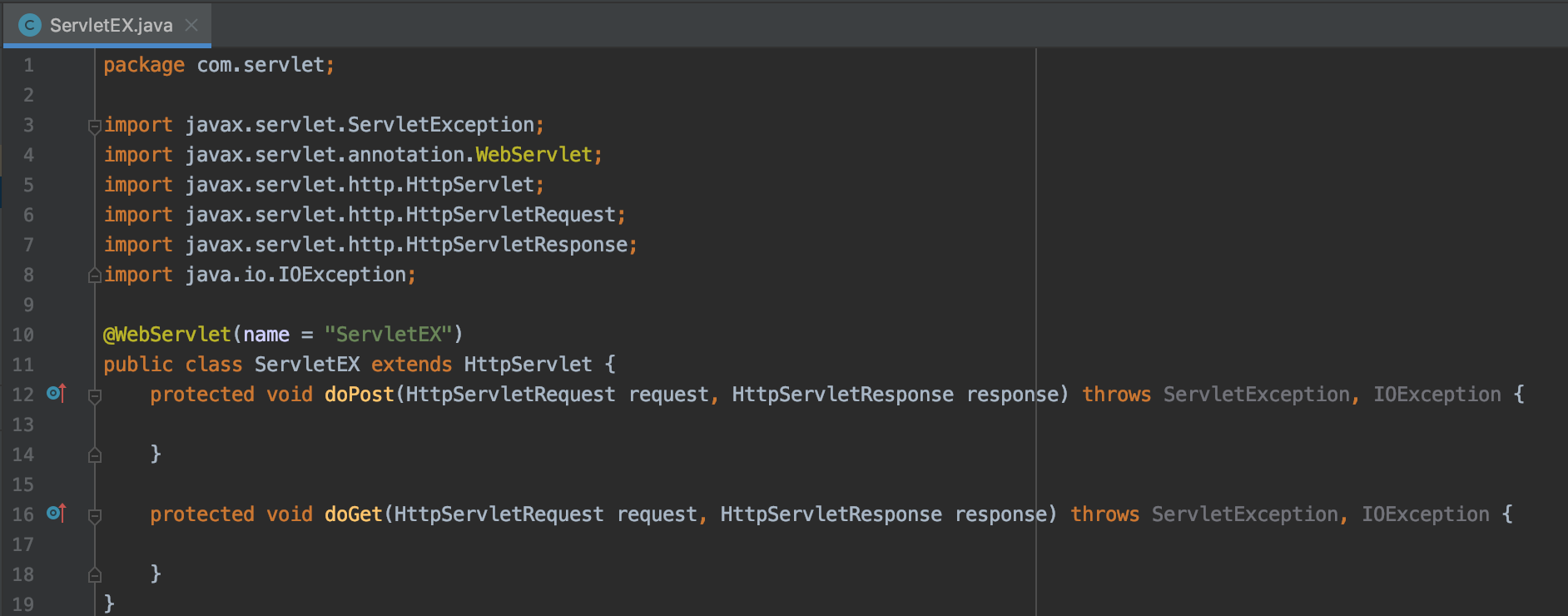Image resolution: width=1568 pixels, height=616 pixels.
Task: Click line number 19 in the gutter
Action: (x=22, y=604)
